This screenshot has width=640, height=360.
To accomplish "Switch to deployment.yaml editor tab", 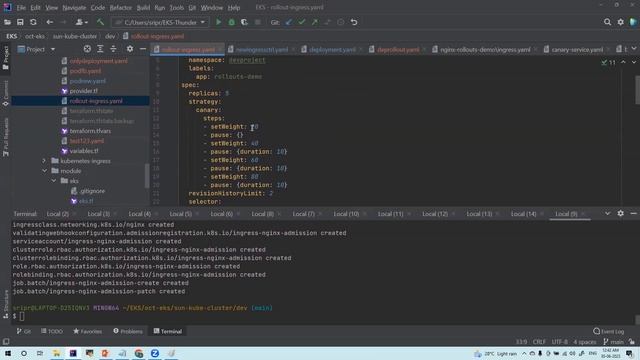I will point(332,49).
